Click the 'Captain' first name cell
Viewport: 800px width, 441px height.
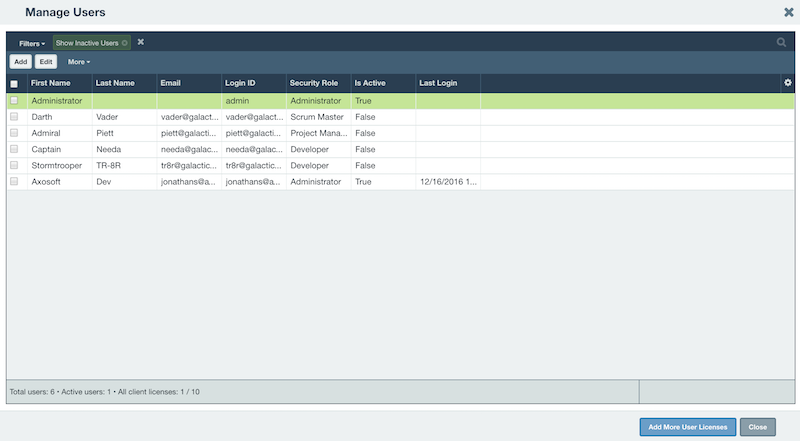[x=60, y=149]
